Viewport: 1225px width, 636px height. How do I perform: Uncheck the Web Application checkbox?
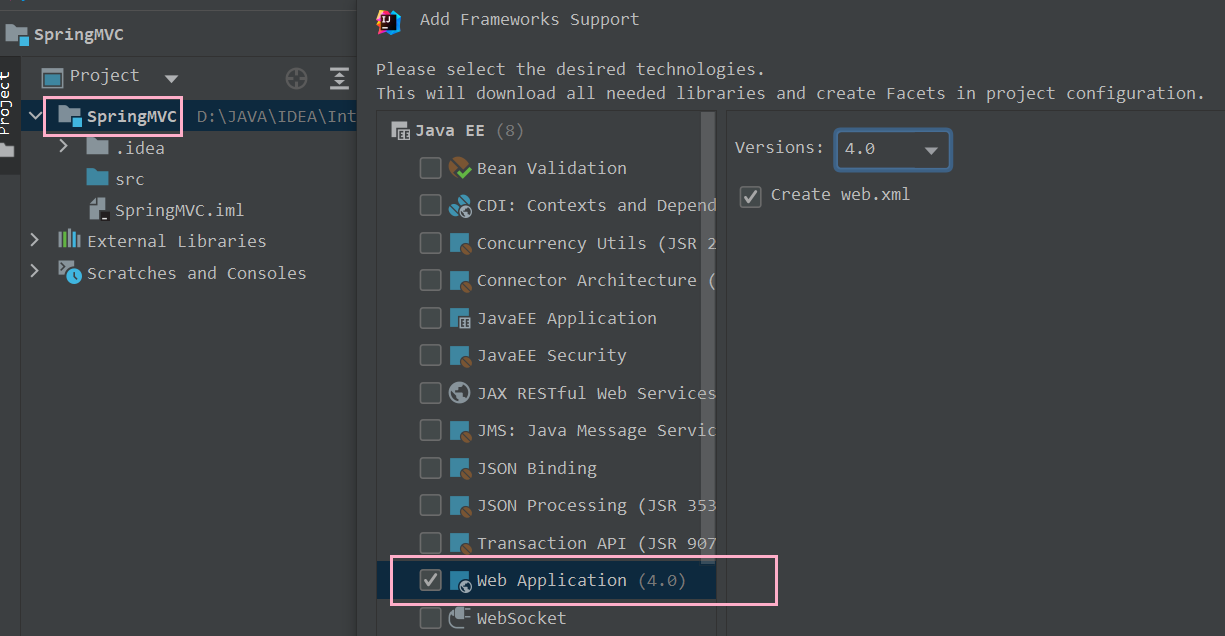430,581
